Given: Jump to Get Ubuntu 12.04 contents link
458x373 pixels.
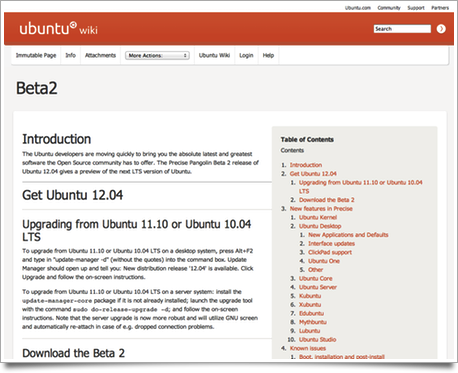Looking at the screenshot, I should pos(313,174).
